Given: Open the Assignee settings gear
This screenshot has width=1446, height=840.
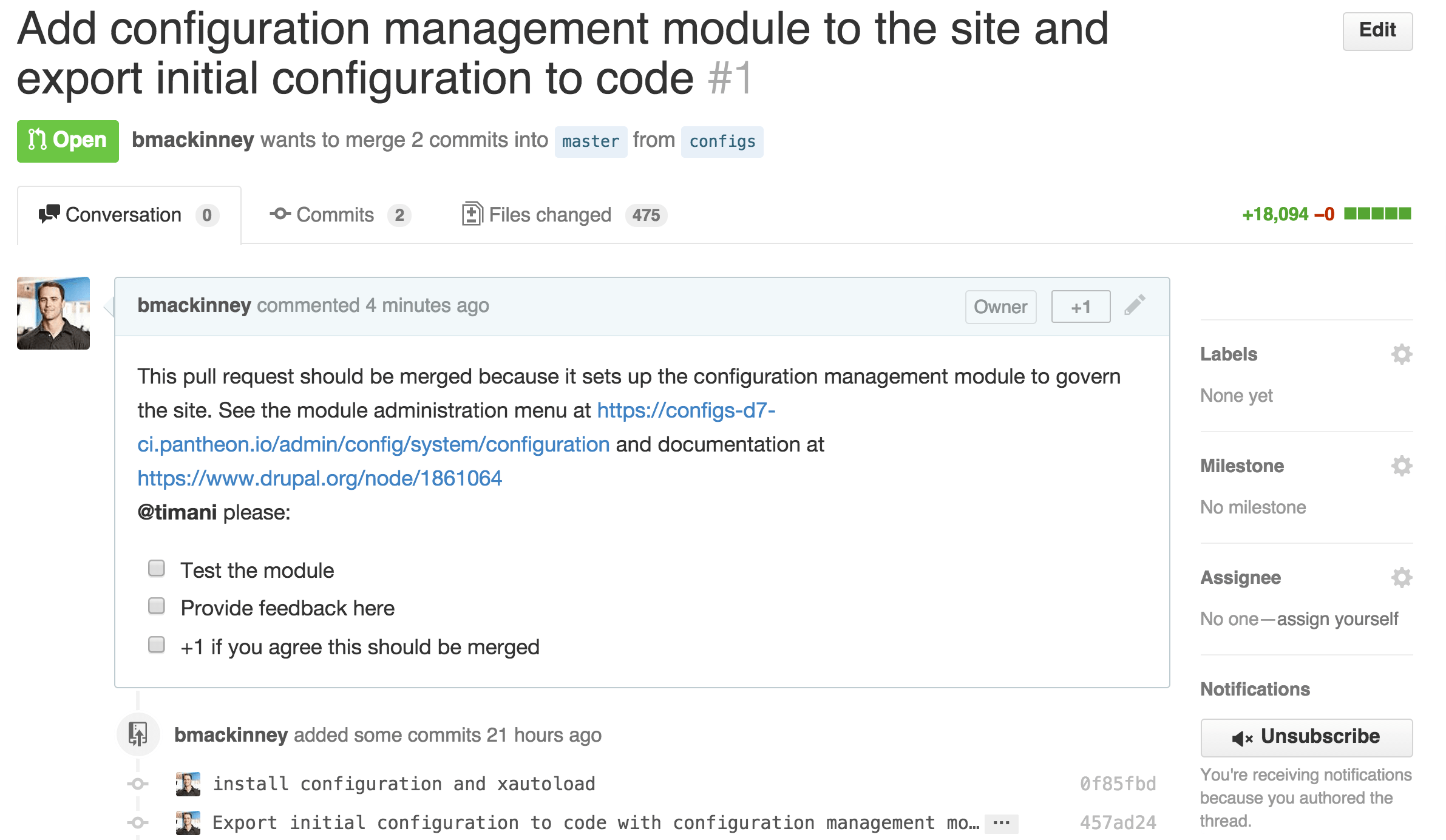Looking at the screenshot, I should click(x=1401, y=577).
